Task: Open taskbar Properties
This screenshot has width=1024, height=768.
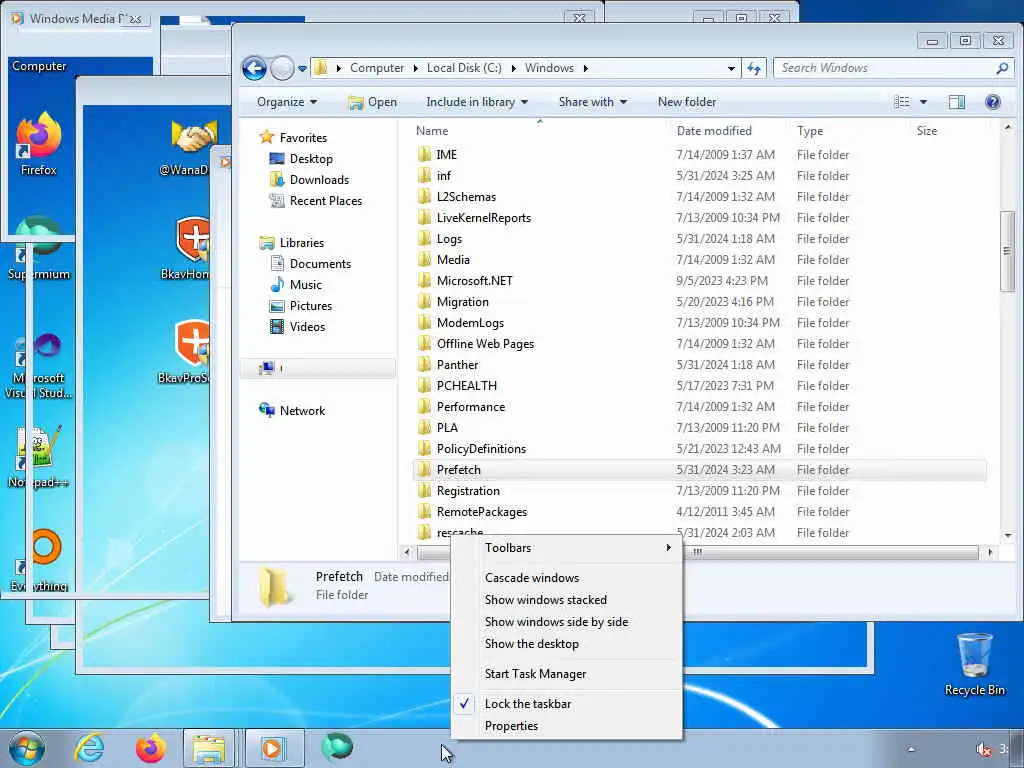Action: [566, 726]
